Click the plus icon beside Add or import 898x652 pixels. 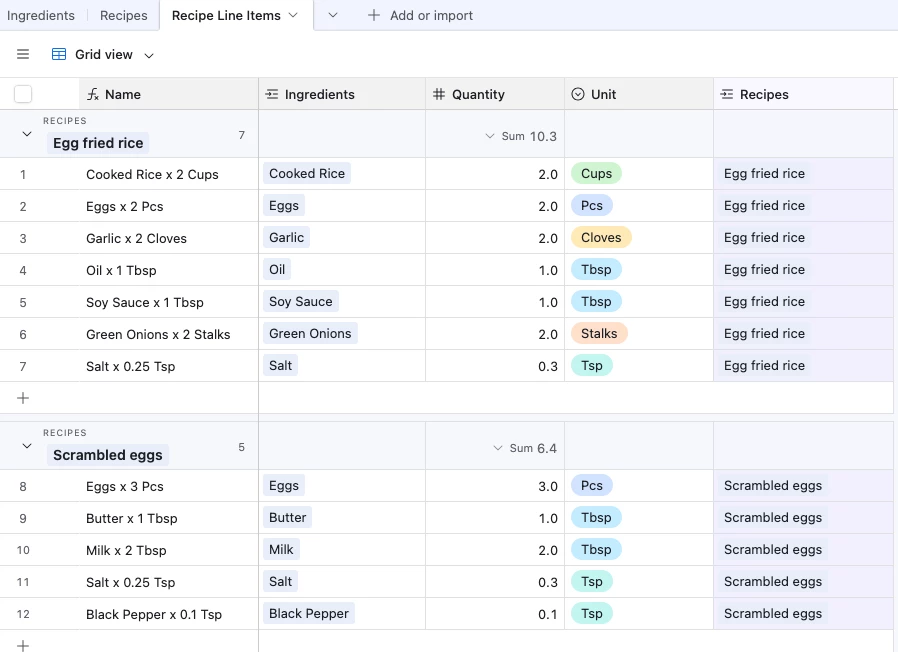[x=374, y=15]
